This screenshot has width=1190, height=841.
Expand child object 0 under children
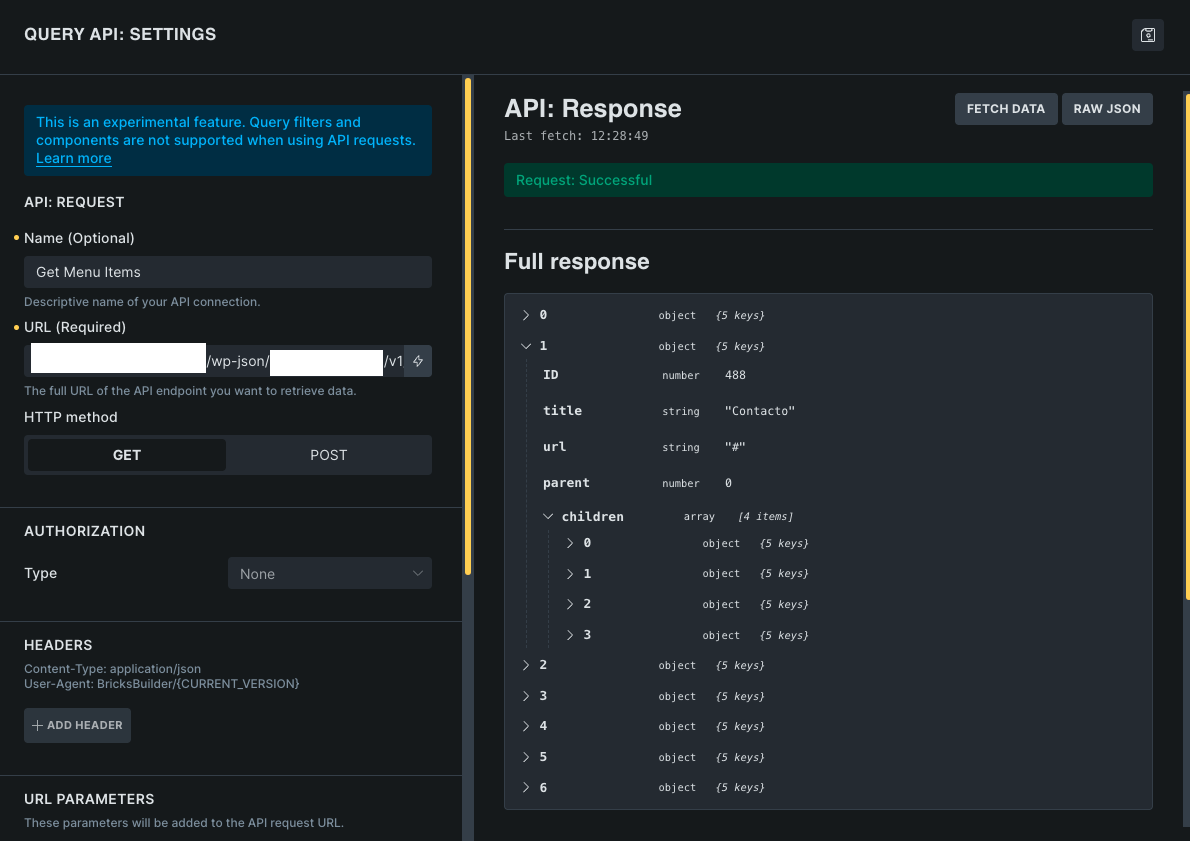[x=570, y=543]
